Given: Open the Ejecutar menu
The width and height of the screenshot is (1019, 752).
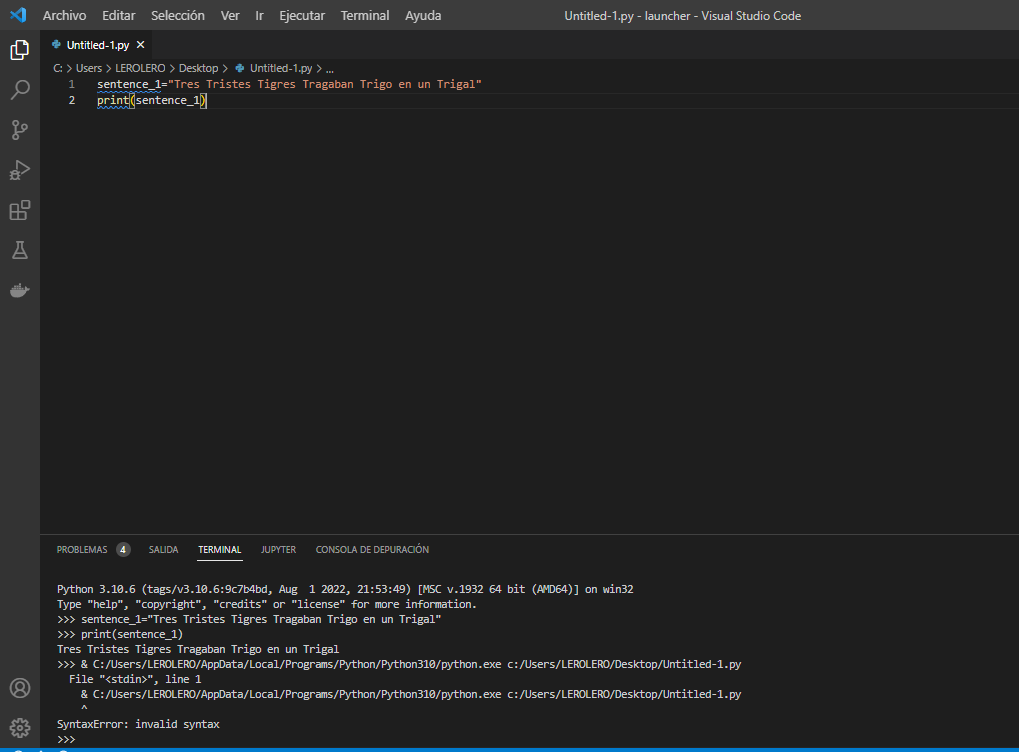Looking at the screenshot, I should [302, 16].
